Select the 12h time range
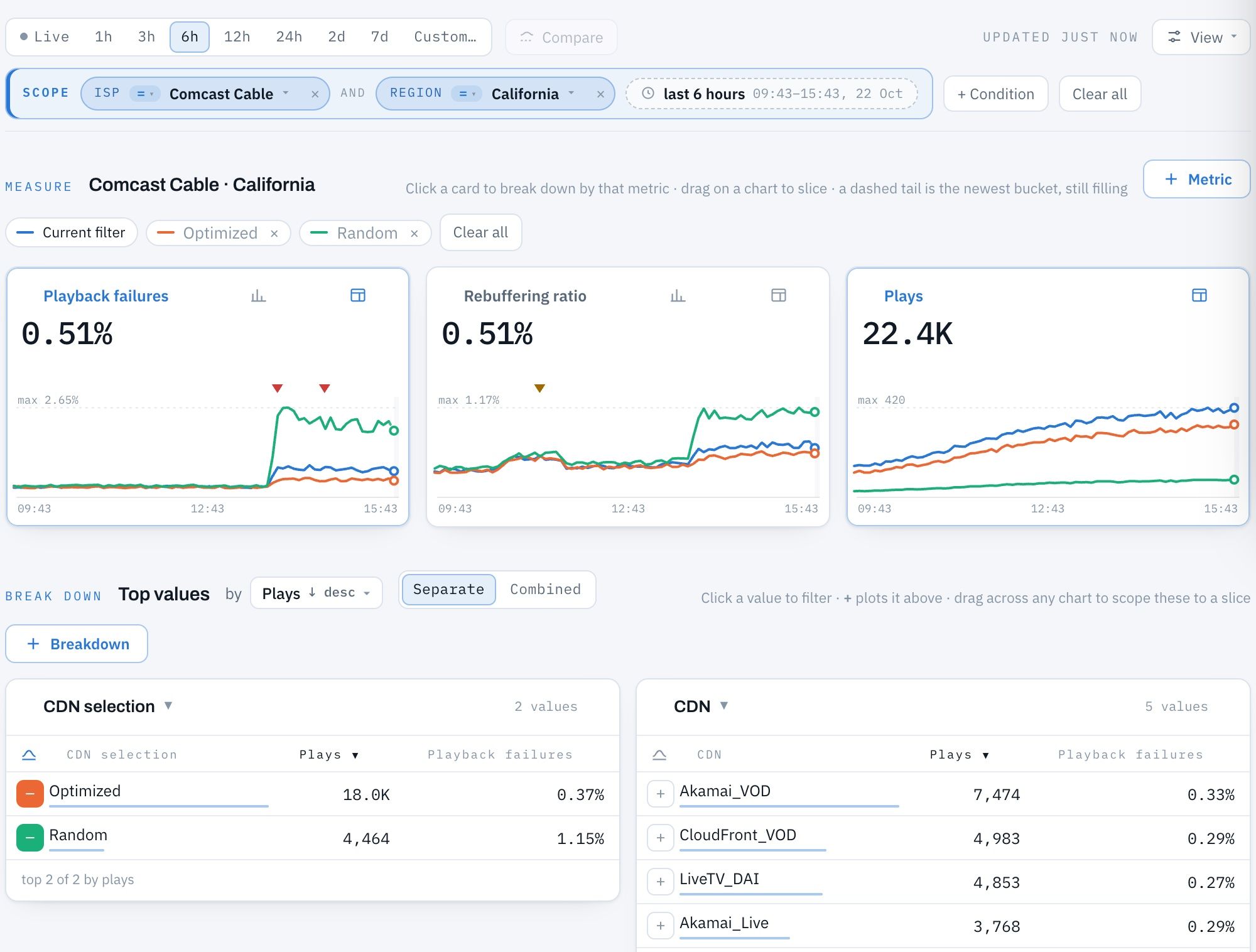The height and width of the screenshot is (952, 1256). click(237, 37)
